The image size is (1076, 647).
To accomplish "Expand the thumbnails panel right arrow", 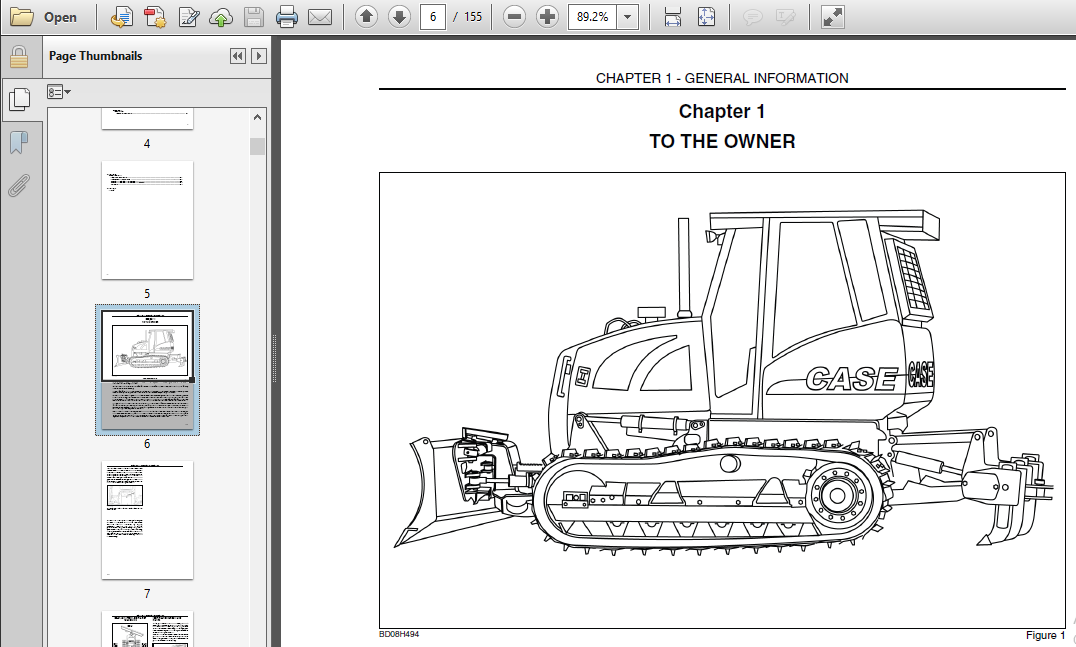I will 259,56.
